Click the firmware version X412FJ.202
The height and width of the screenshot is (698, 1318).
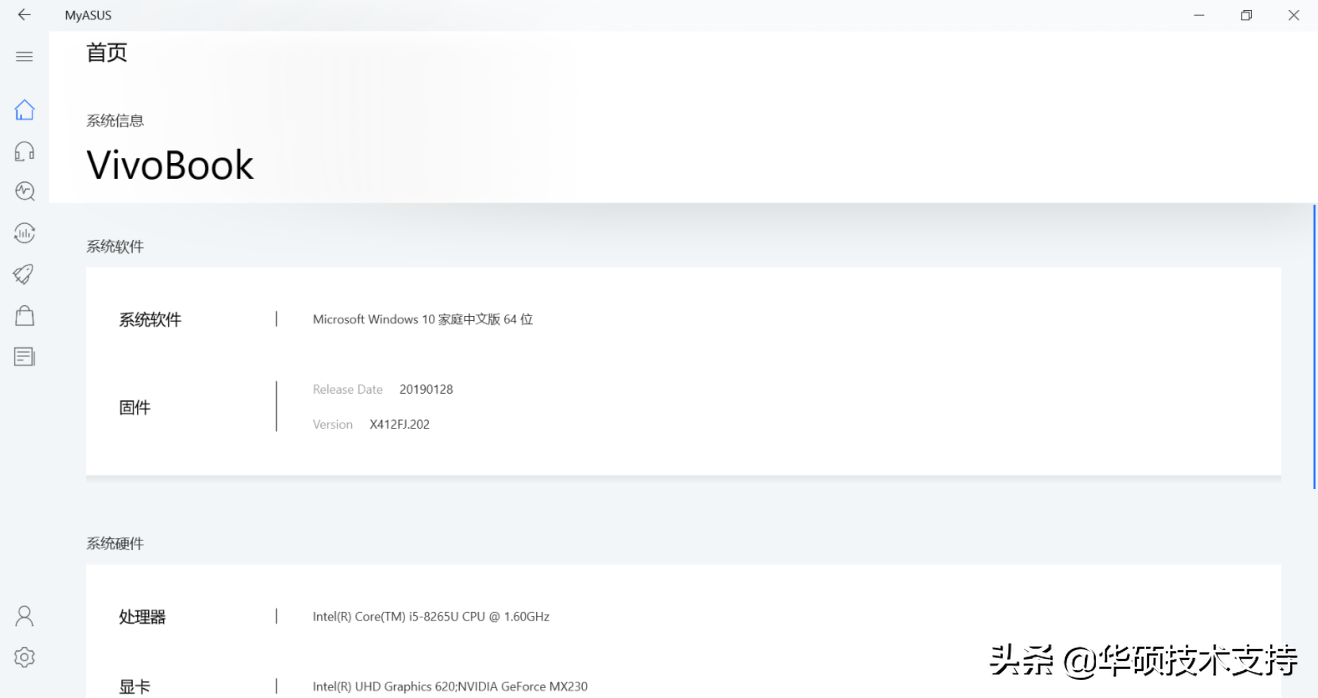[400, 425]
